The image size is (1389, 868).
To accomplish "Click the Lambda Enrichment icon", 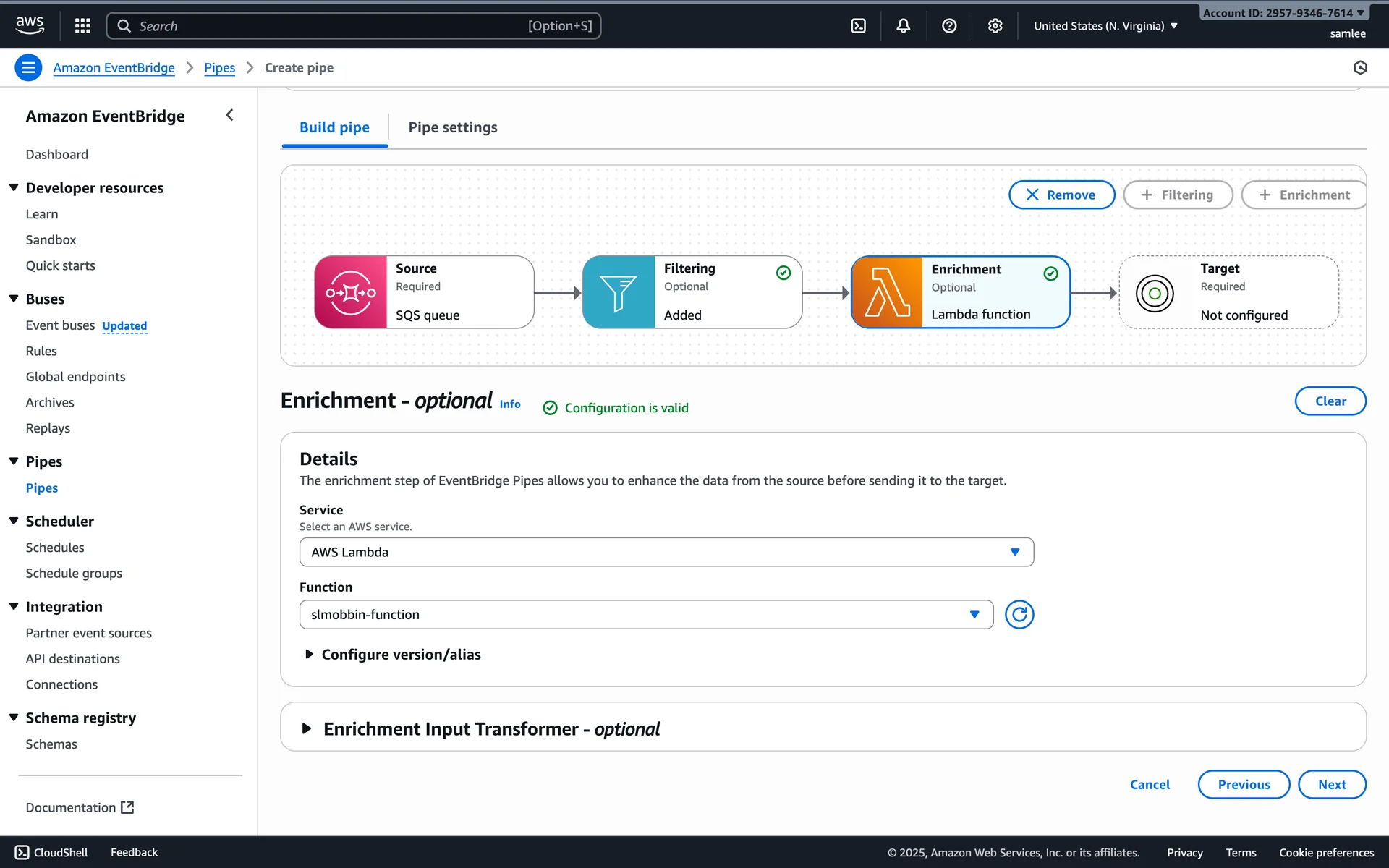I will (888, 292).
